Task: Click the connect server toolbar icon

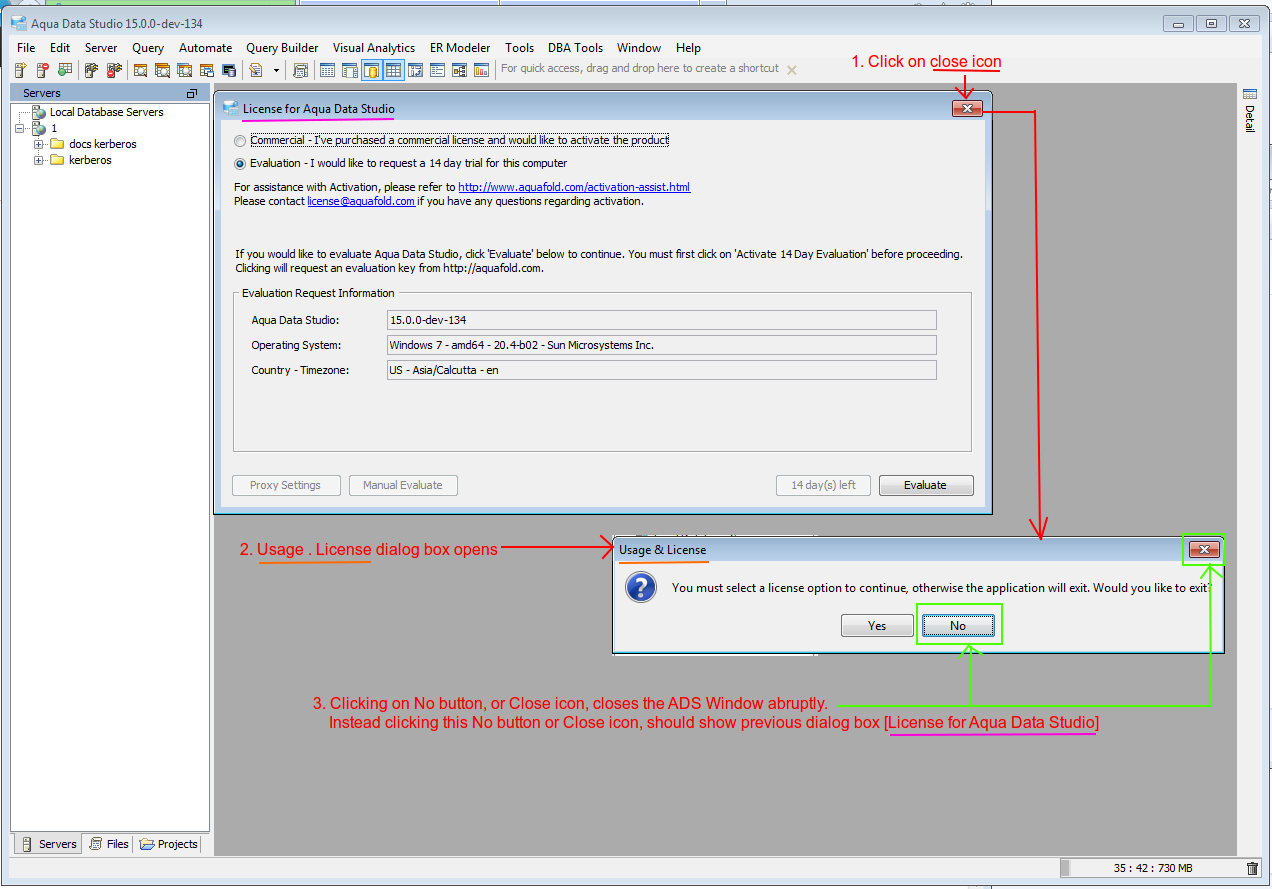Action: 92,70
